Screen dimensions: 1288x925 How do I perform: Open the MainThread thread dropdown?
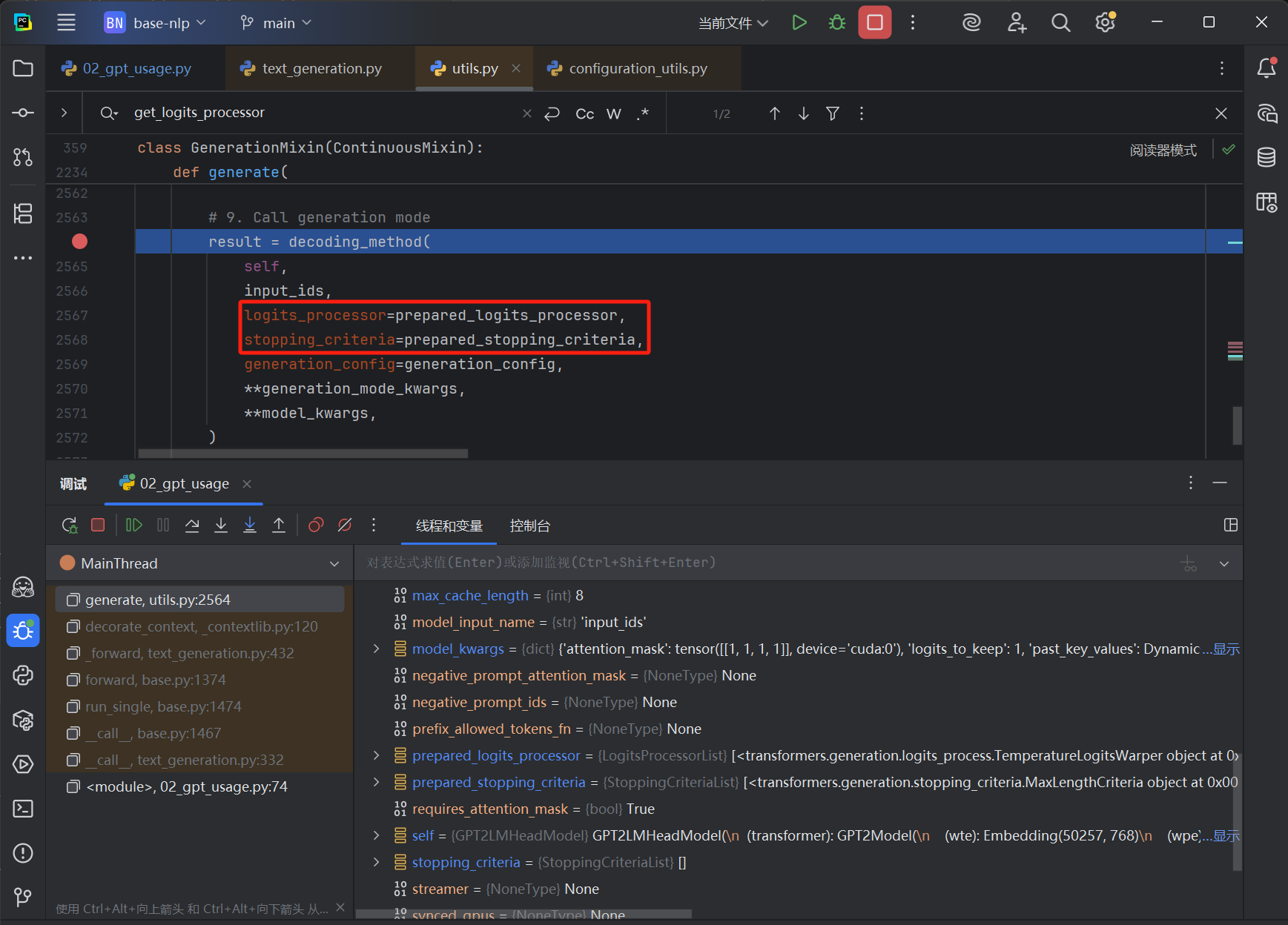click(x=334, y=564)
